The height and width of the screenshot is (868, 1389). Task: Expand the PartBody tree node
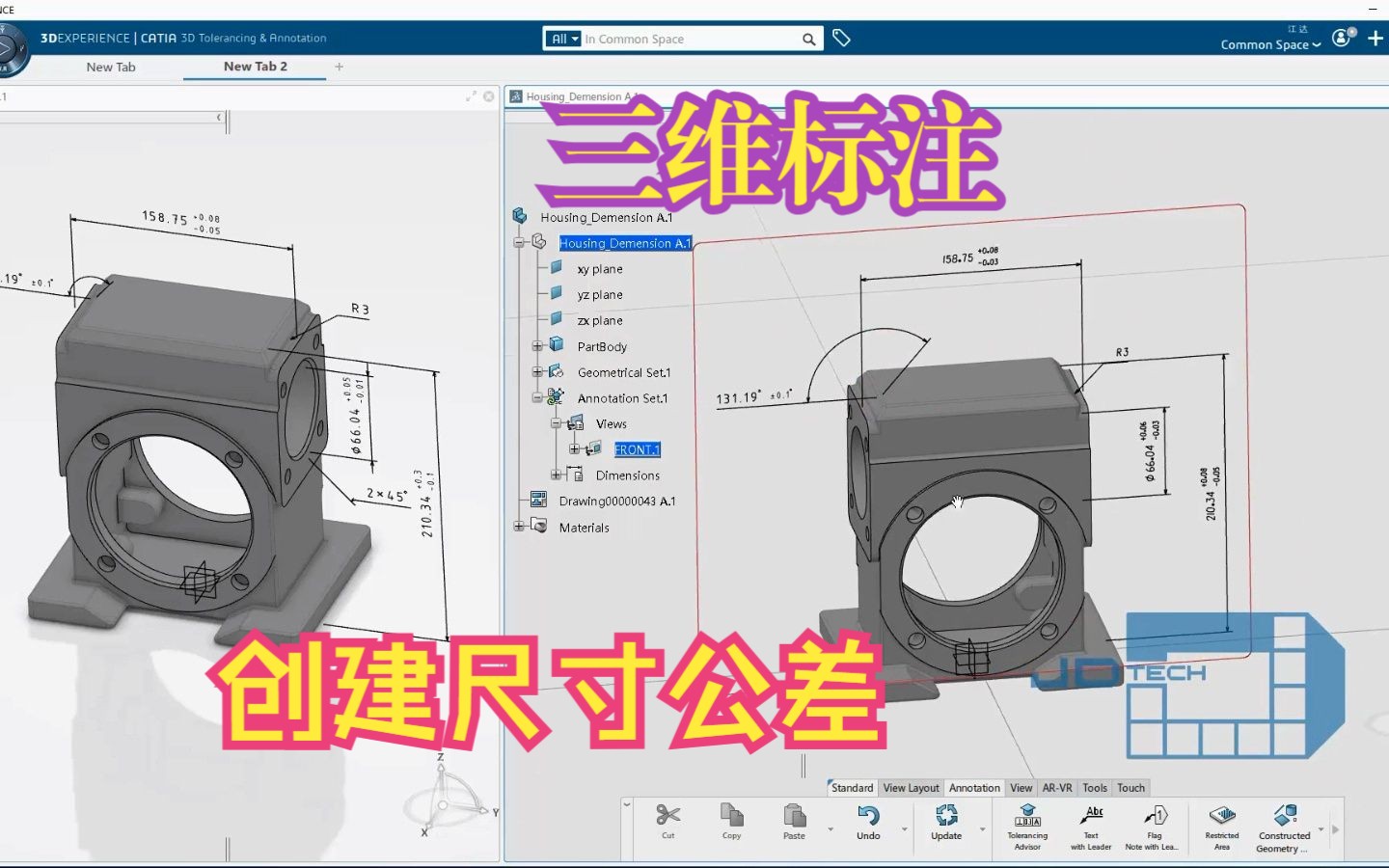[539, 345]
